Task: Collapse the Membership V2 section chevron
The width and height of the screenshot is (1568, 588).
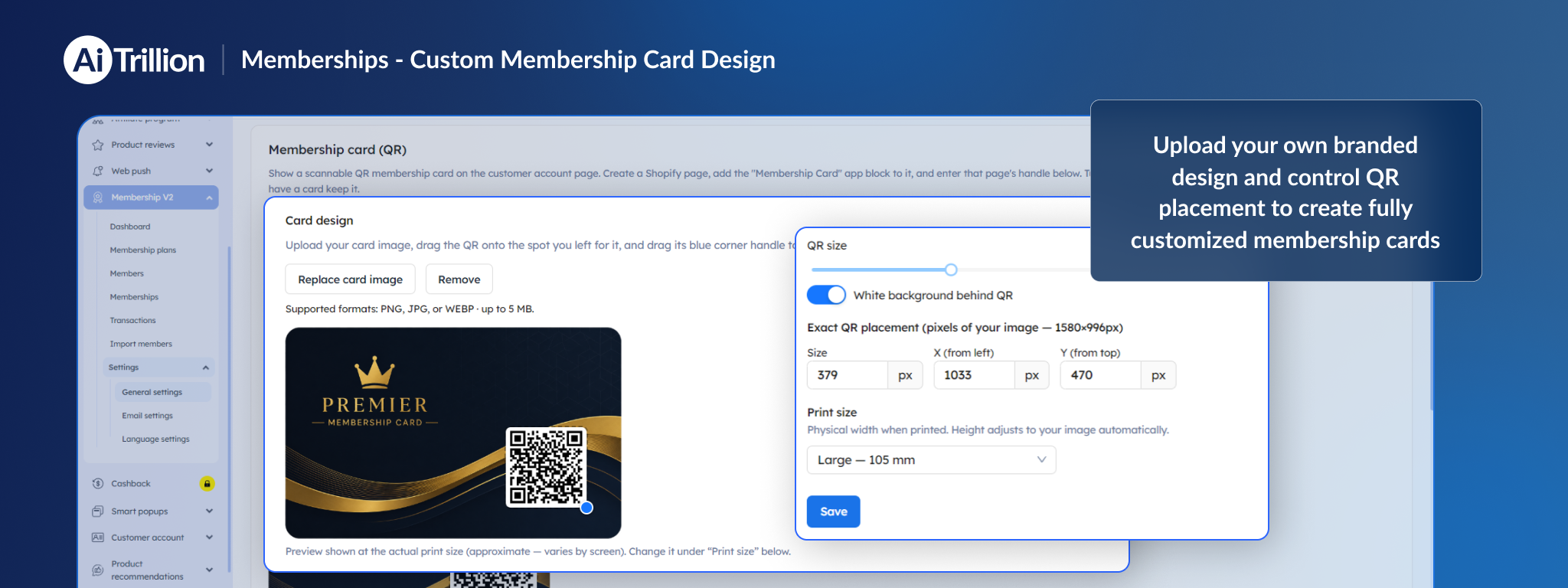Action: pyautogui.click(x=209, y=198)
